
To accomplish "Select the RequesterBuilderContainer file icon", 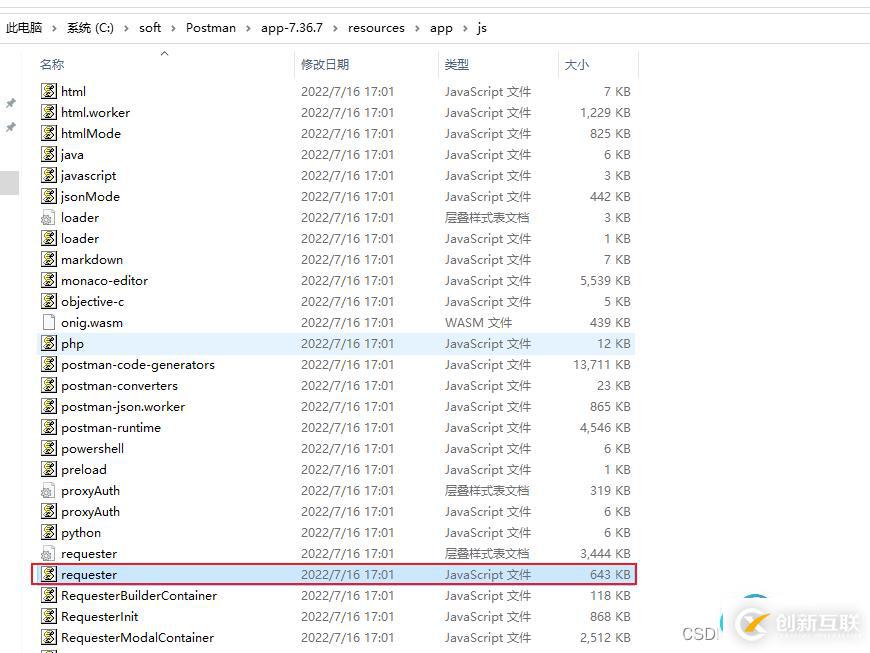I will pos(49,595).
